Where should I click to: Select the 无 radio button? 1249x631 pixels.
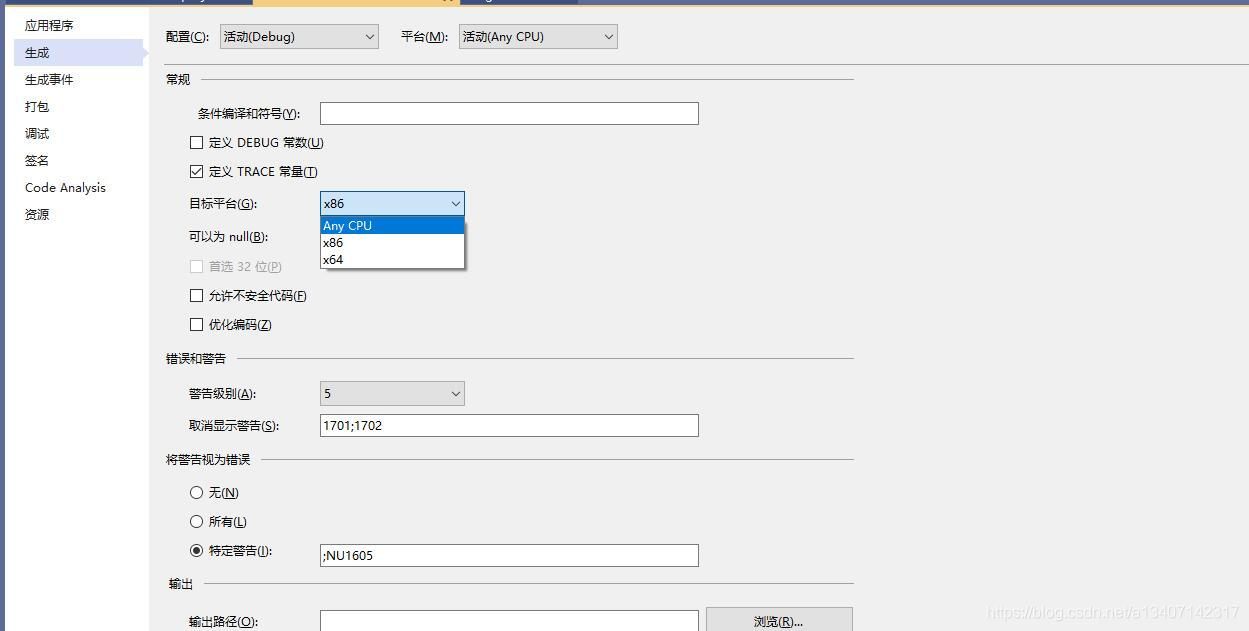point(196,492)
